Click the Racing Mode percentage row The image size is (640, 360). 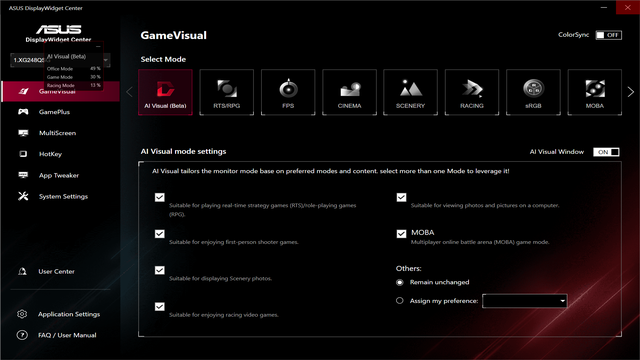tap(73, 85)
